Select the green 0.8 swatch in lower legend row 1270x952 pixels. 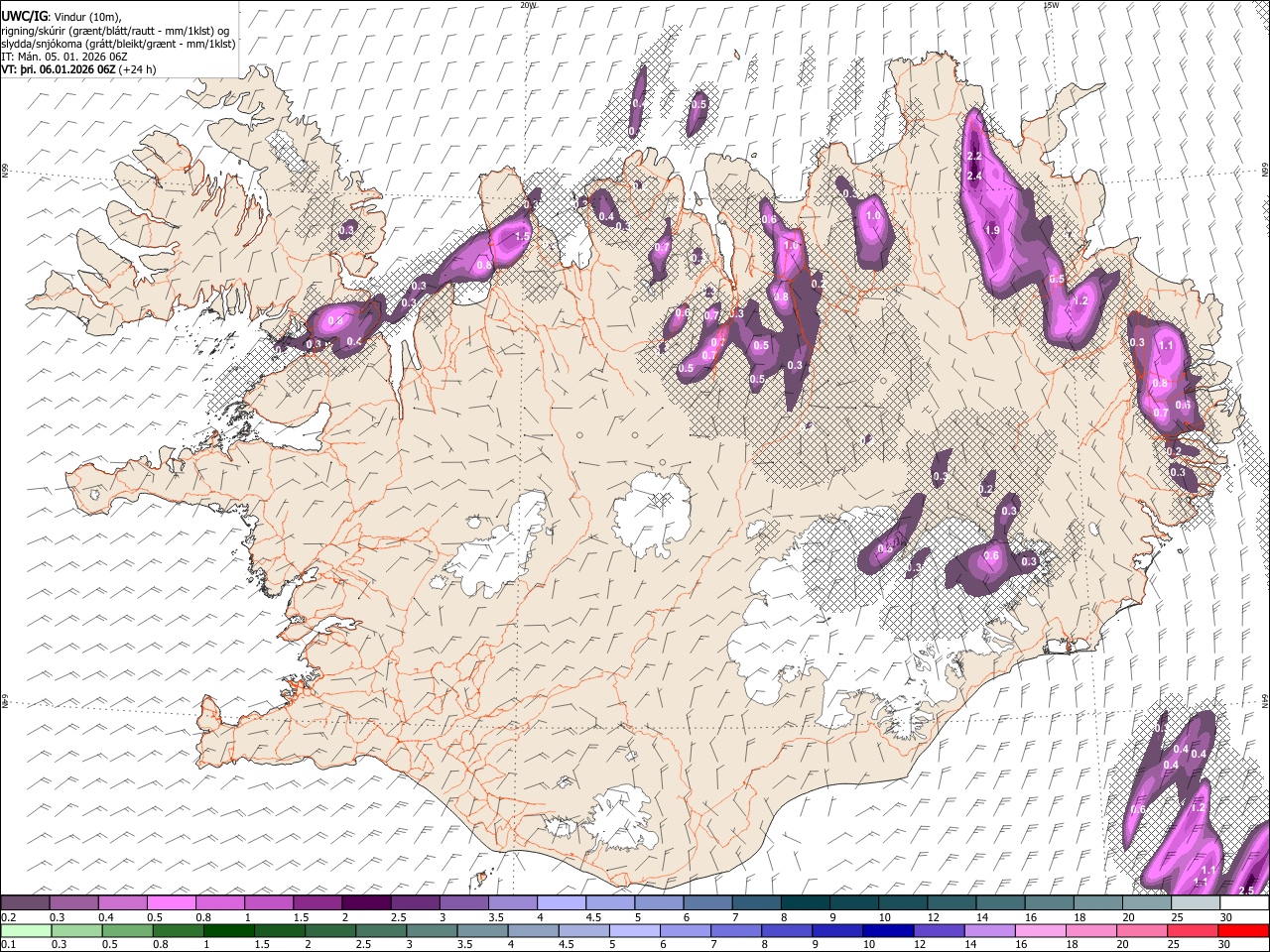point(179,930)
